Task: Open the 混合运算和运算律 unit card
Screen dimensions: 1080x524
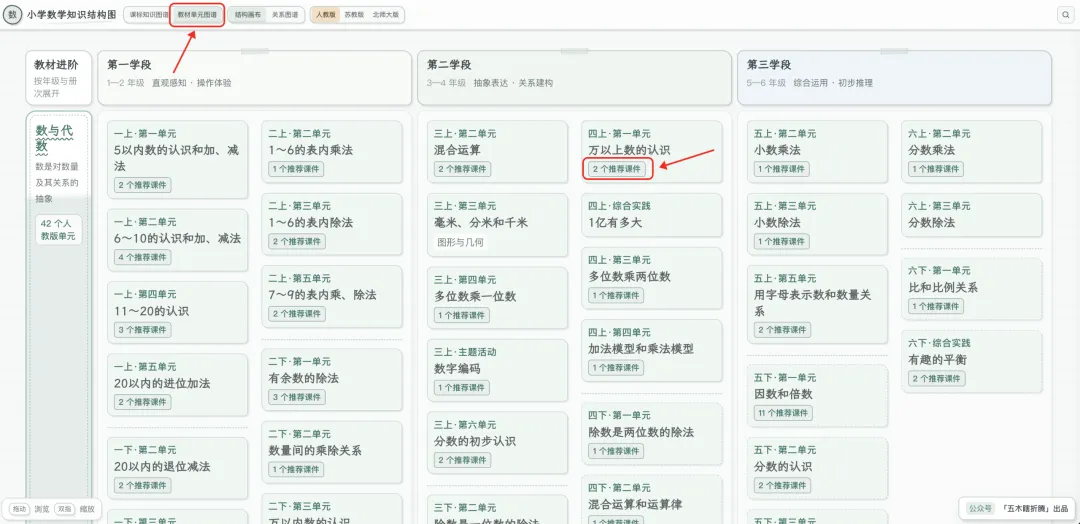Action: tap(652, 499)
